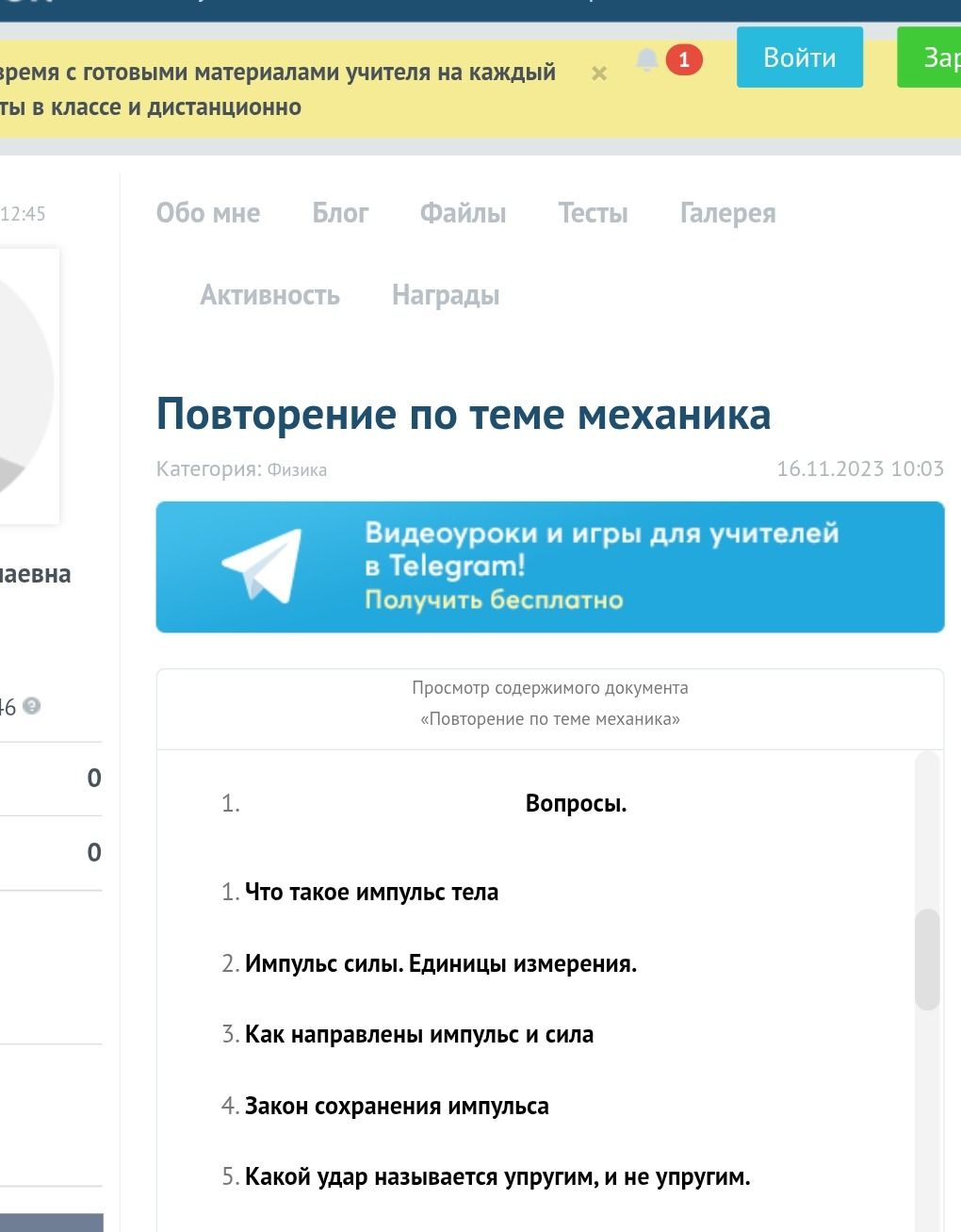Screen dimensions: 961x1232
Task: Open the Обо мне tab
Action: point(208,213)
